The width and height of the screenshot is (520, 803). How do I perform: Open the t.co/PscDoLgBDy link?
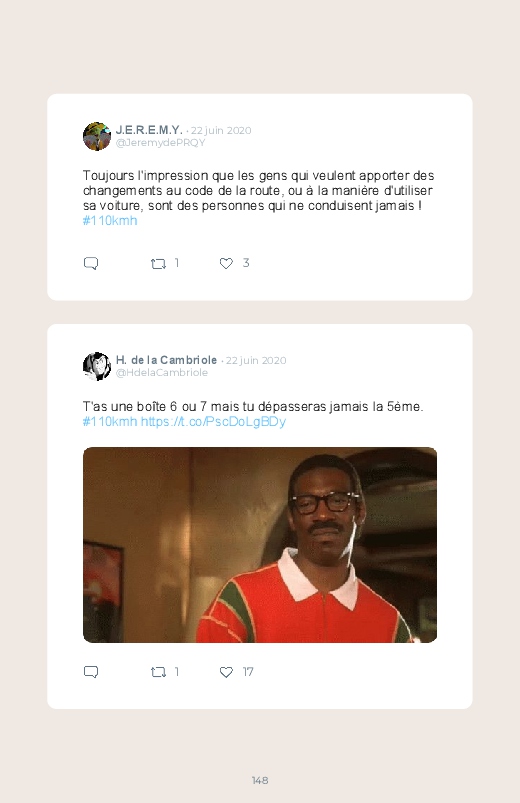(213, 421)
